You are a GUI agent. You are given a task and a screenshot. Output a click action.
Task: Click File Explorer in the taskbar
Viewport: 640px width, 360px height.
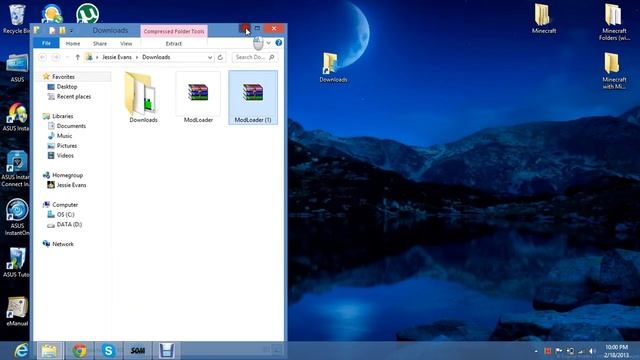(x=49, y=351)
